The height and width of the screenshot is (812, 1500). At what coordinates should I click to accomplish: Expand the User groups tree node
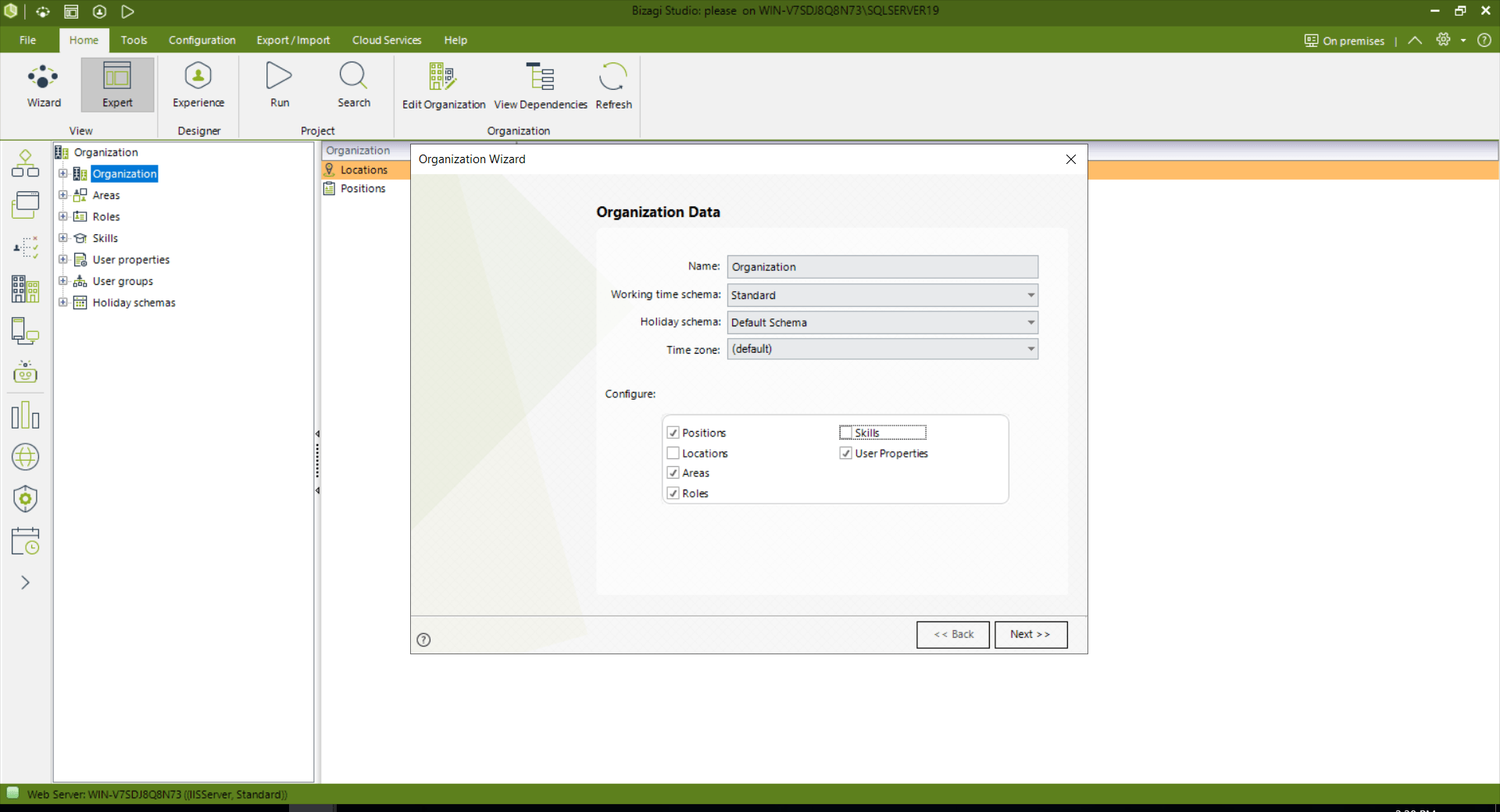click(x=62, y=281)
